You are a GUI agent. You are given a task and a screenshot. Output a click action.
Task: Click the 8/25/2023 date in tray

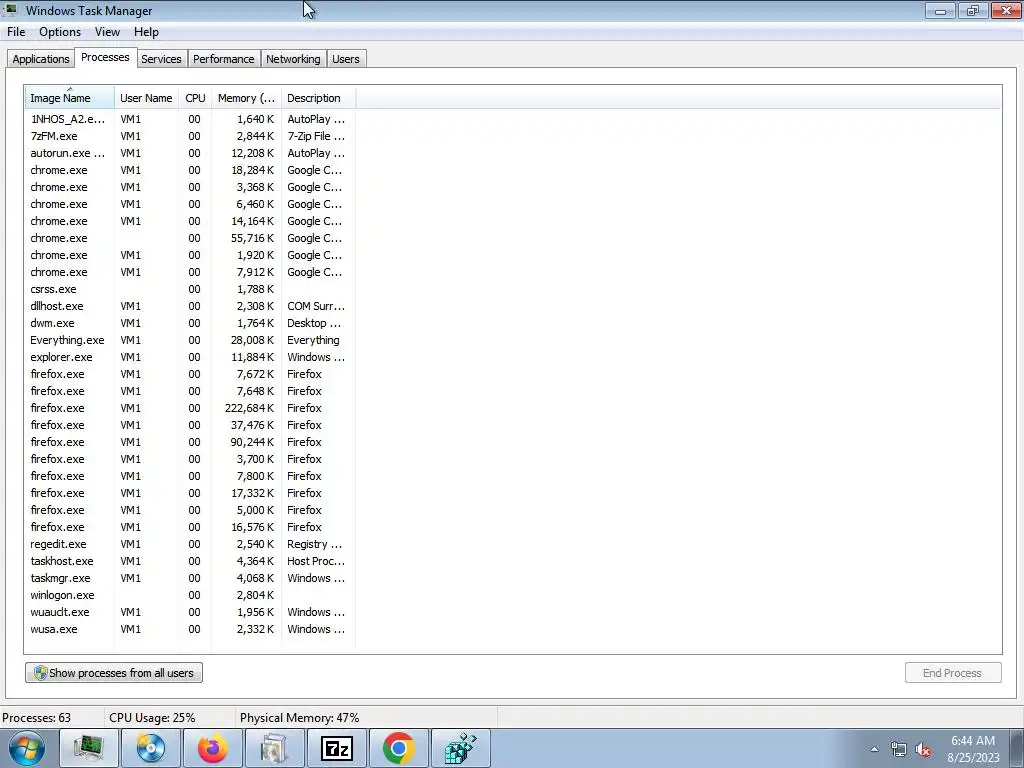coord(973,758)
